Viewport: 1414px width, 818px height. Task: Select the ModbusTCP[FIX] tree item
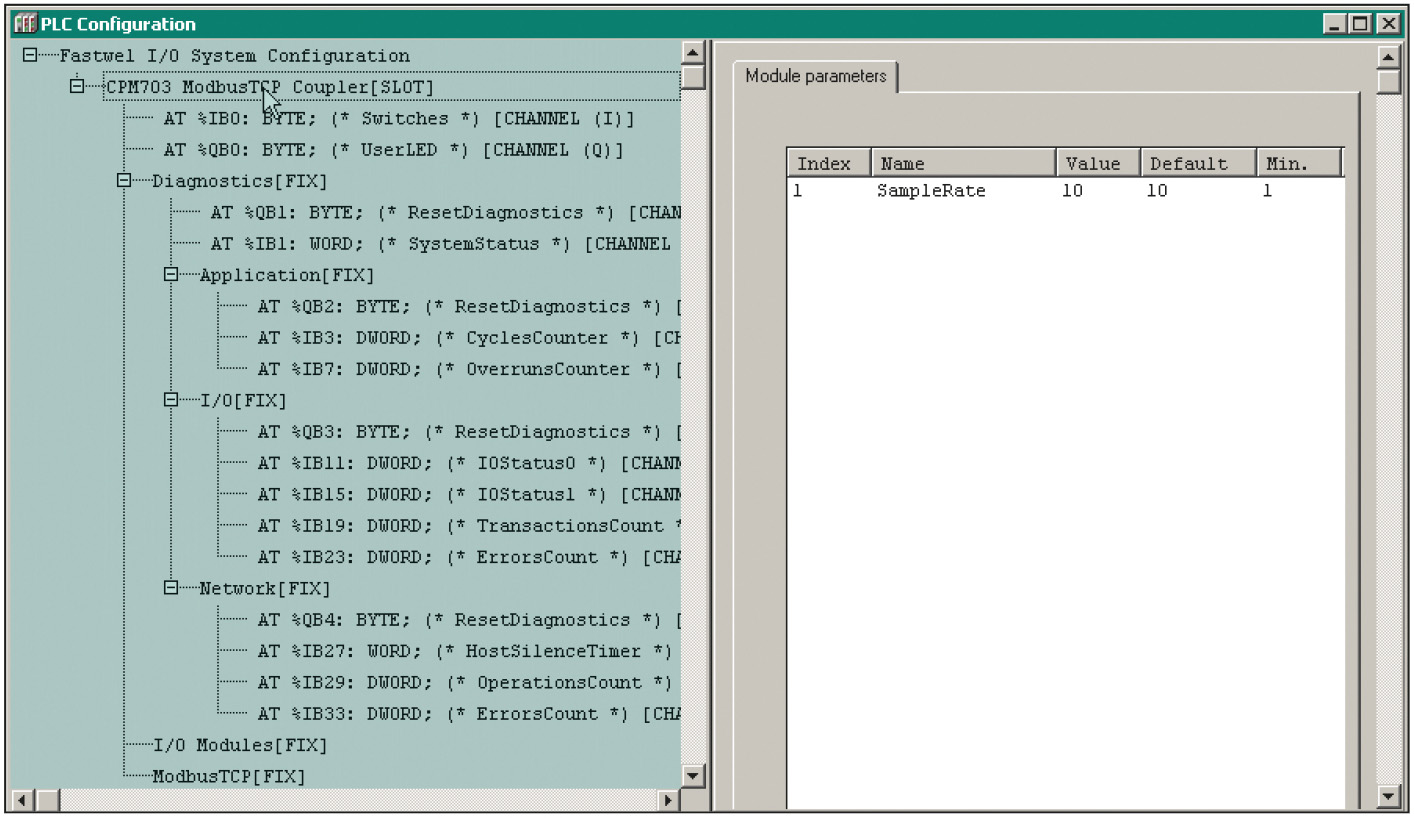228,776
